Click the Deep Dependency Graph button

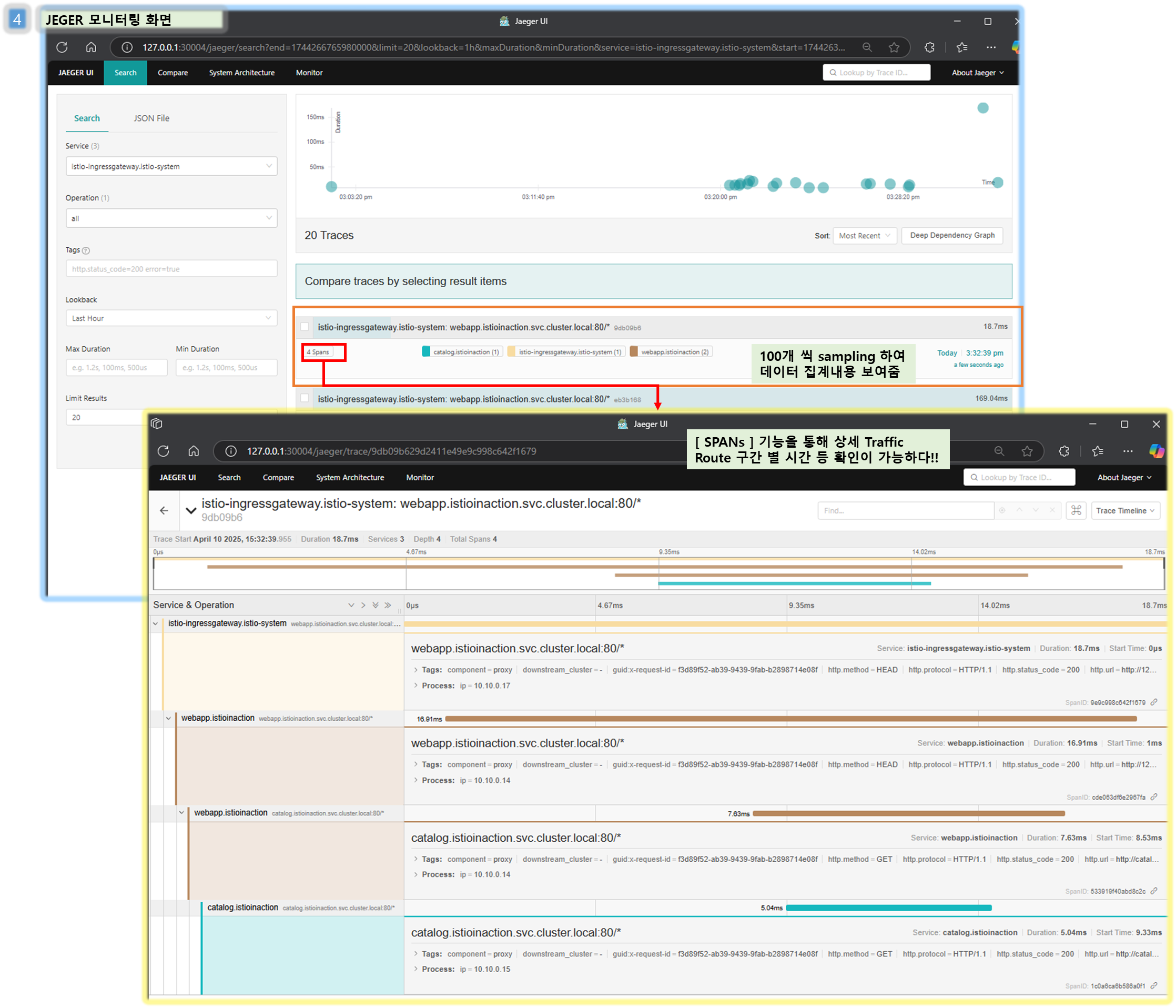[x=952, y=235]
